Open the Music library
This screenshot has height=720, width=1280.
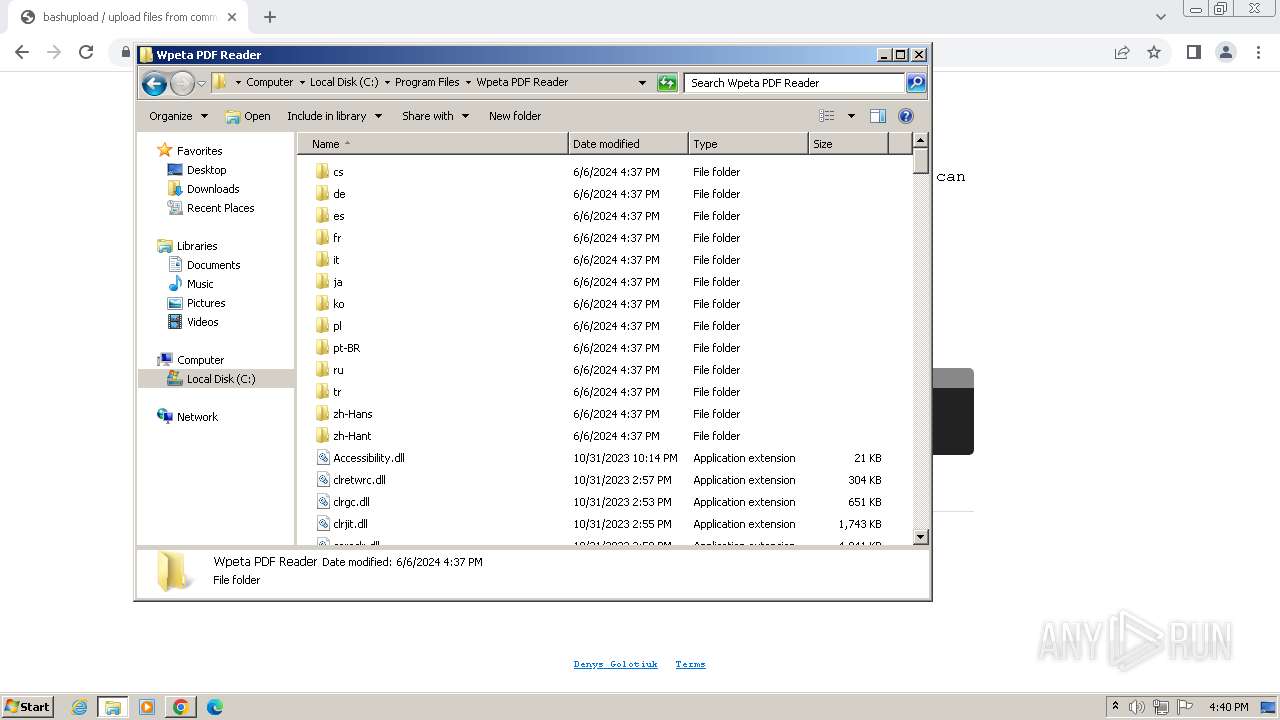tap(200, 284)
